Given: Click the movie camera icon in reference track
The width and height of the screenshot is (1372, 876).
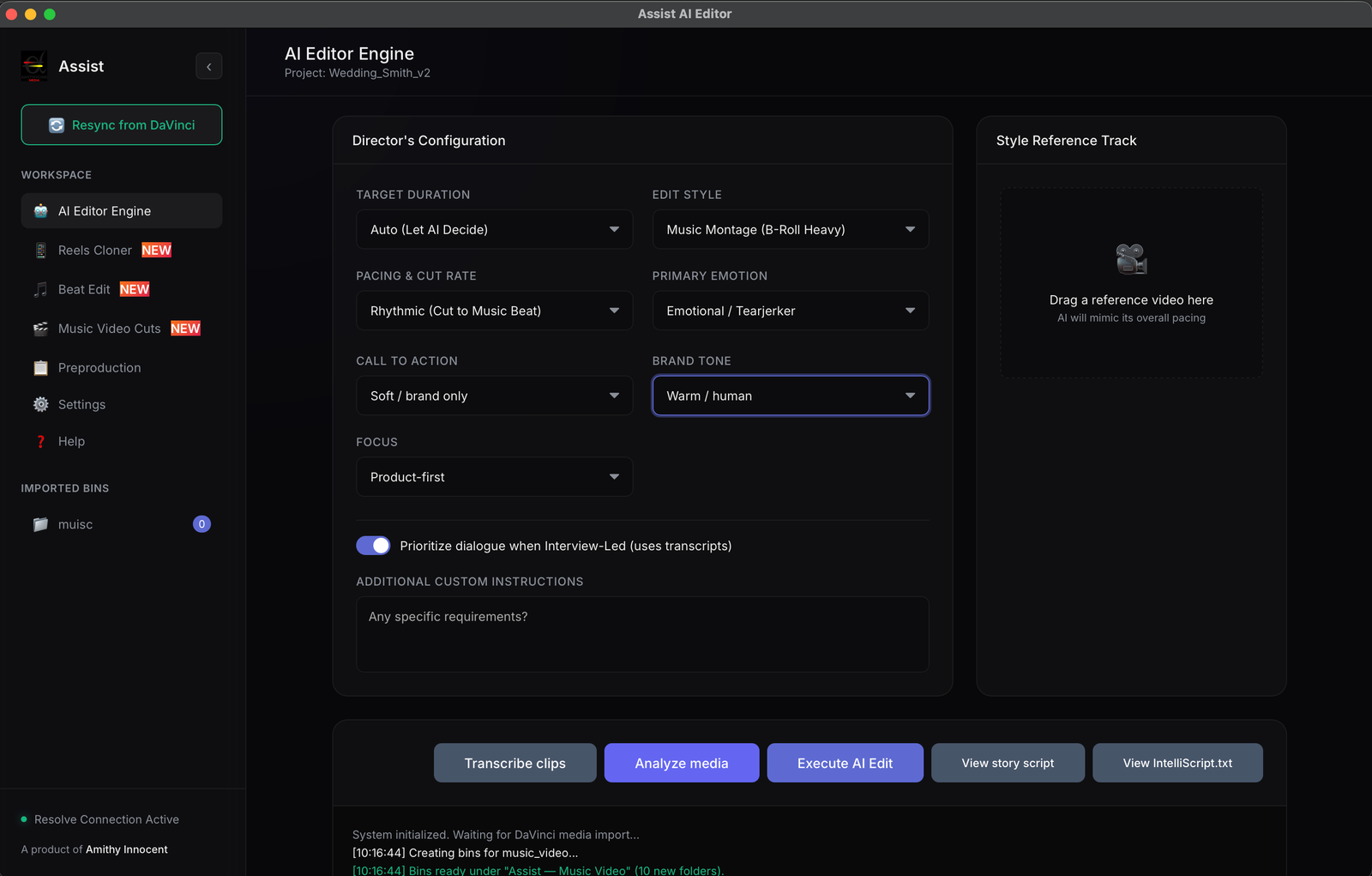Looking at the screenshot, I should point(1131,259).
